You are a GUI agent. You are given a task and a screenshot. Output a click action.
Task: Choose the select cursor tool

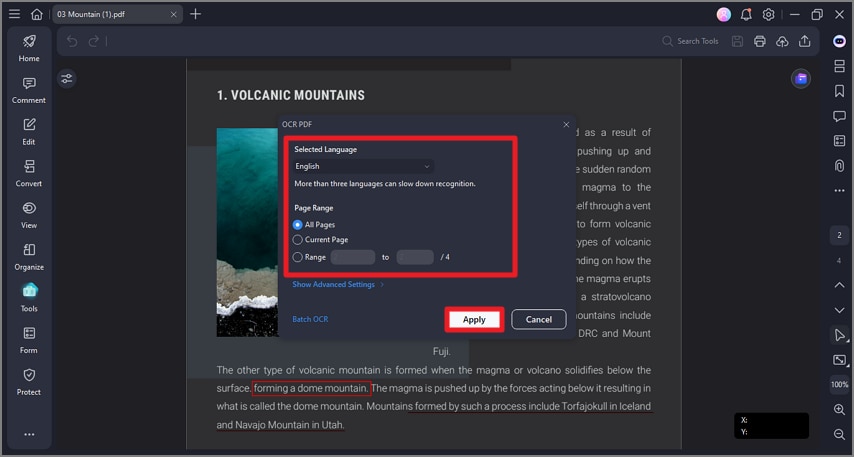839,335
